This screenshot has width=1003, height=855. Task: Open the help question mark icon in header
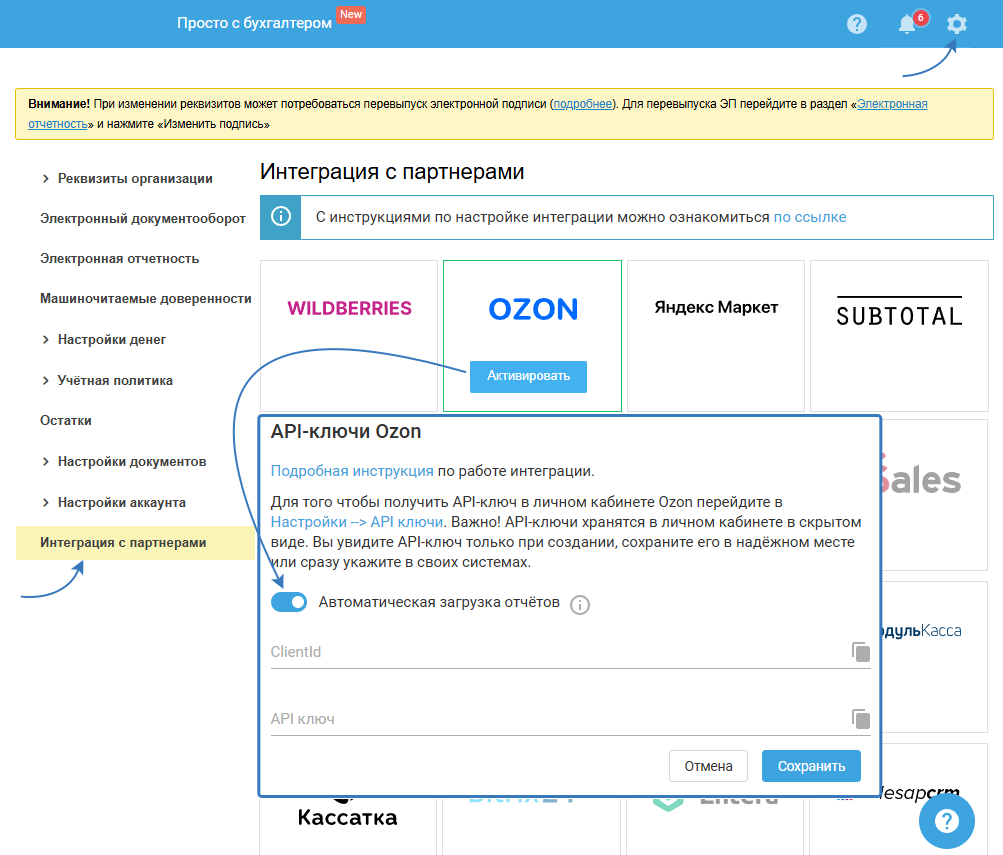click(x=857, y=24)
